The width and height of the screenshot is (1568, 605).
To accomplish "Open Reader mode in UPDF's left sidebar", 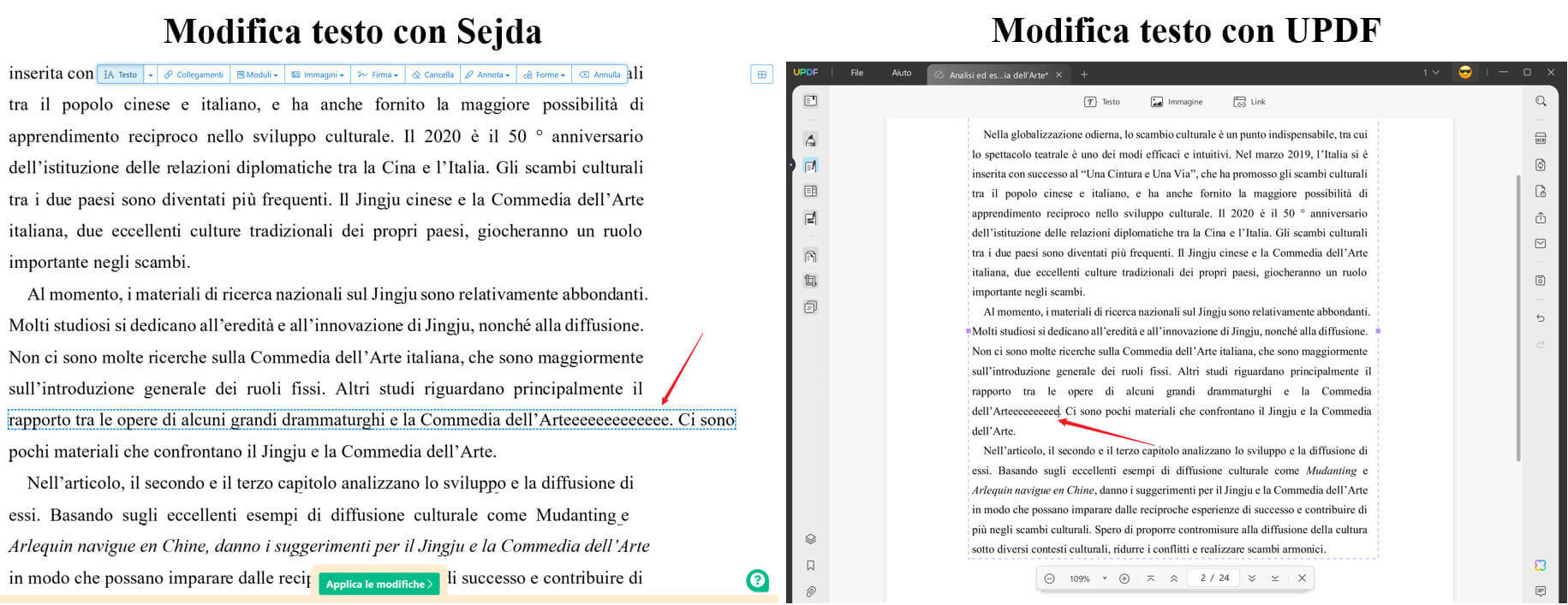I will (810, 101).
